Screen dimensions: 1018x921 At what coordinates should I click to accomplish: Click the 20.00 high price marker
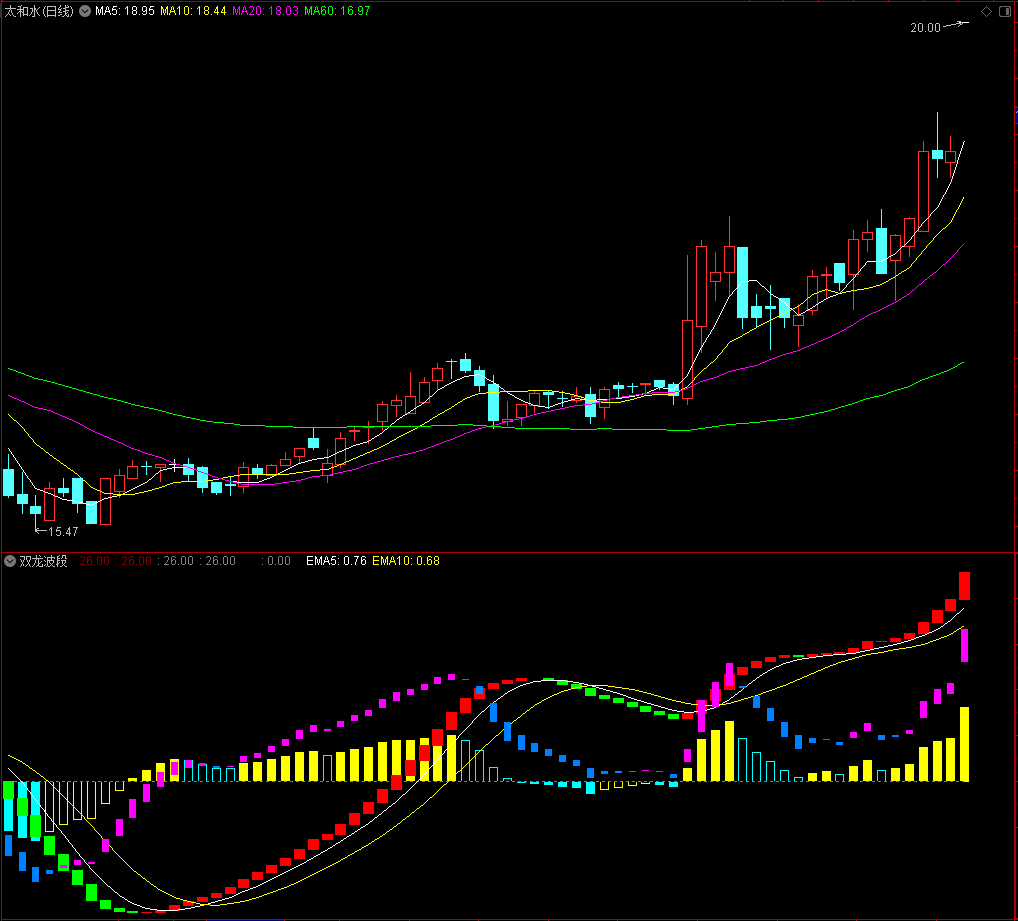[925, 27]
